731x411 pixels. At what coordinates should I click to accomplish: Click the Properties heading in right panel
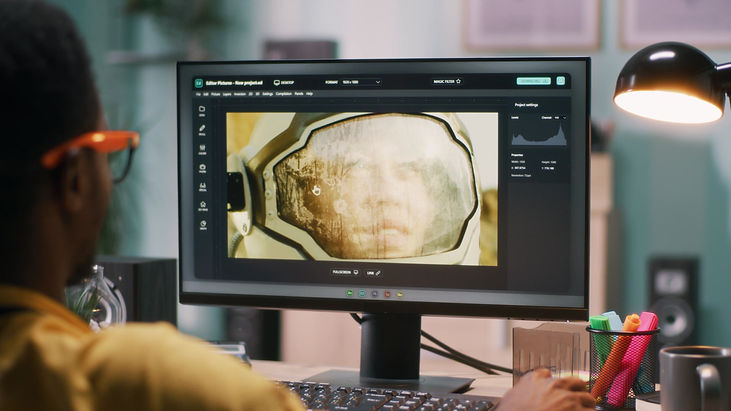tap(517, 155)
